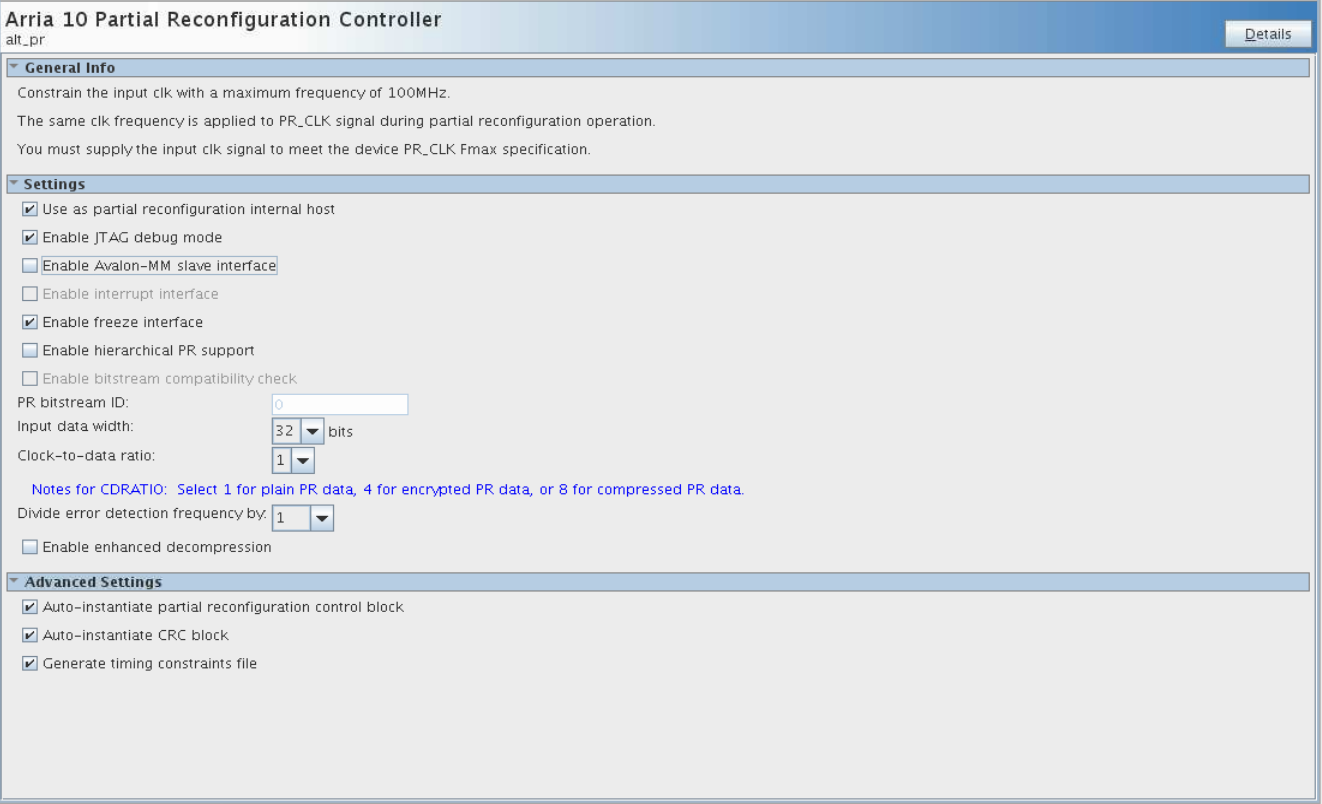
Task: Click the line about PR_CLK signal during reconfiguration
Action: (336, 122)
